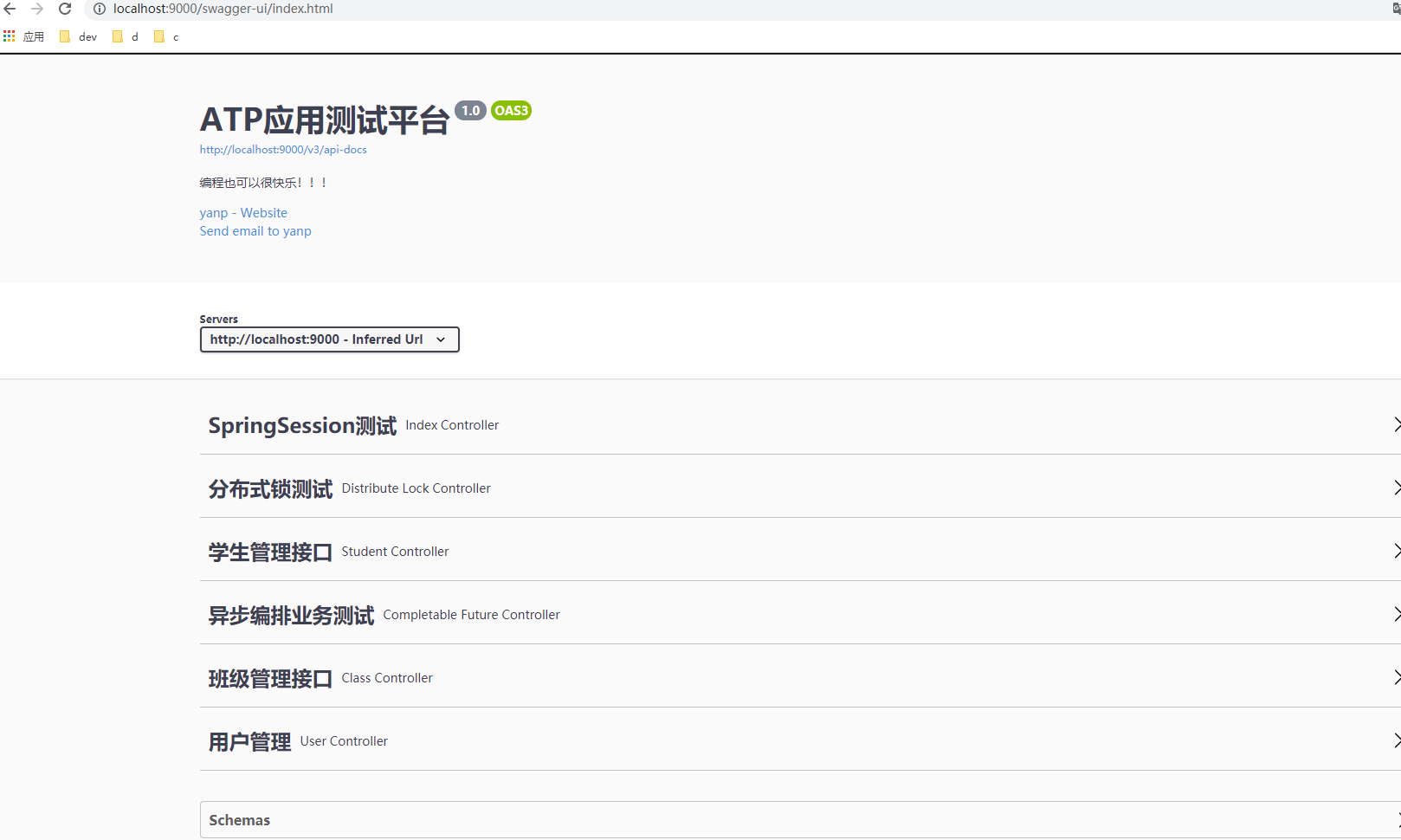Click the browser page reload icon

pos(65,9)
